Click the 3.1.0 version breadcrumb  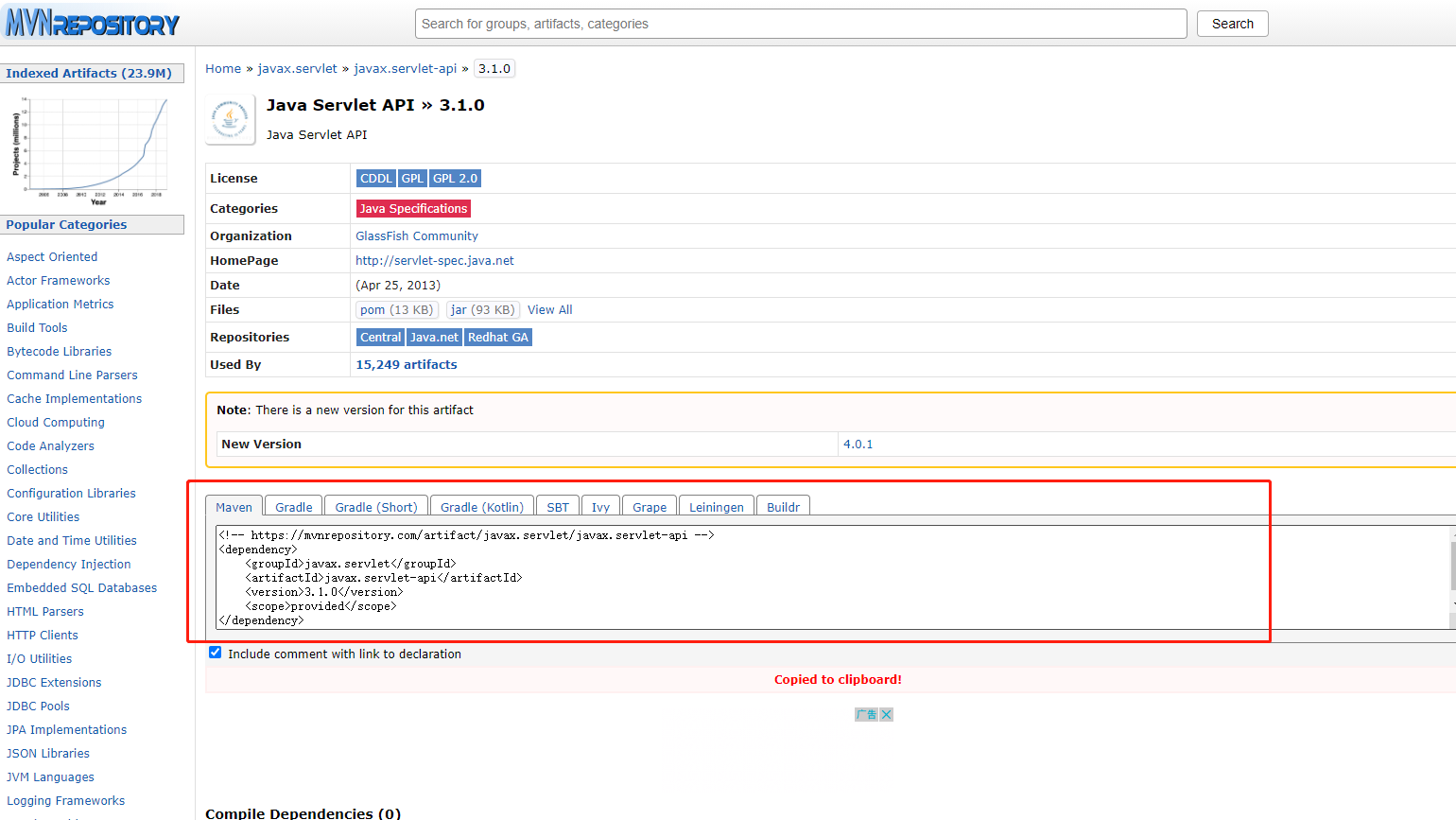pyautogui.click(x=494, y=68)
